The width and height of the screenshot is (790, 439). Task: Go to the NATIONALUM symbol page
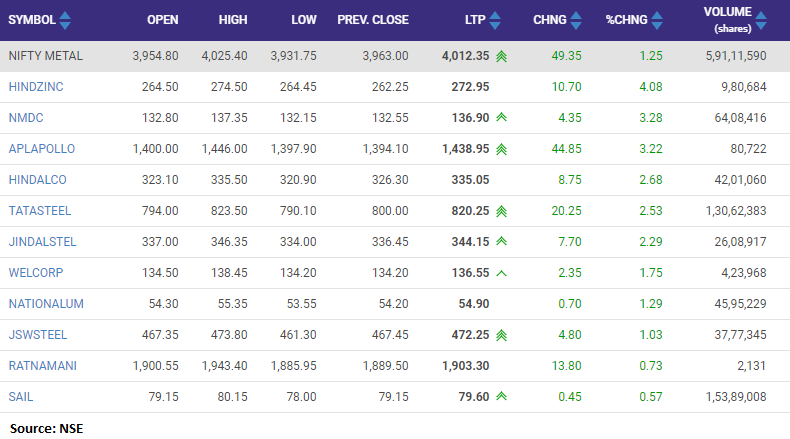click(x=45, y=304)
